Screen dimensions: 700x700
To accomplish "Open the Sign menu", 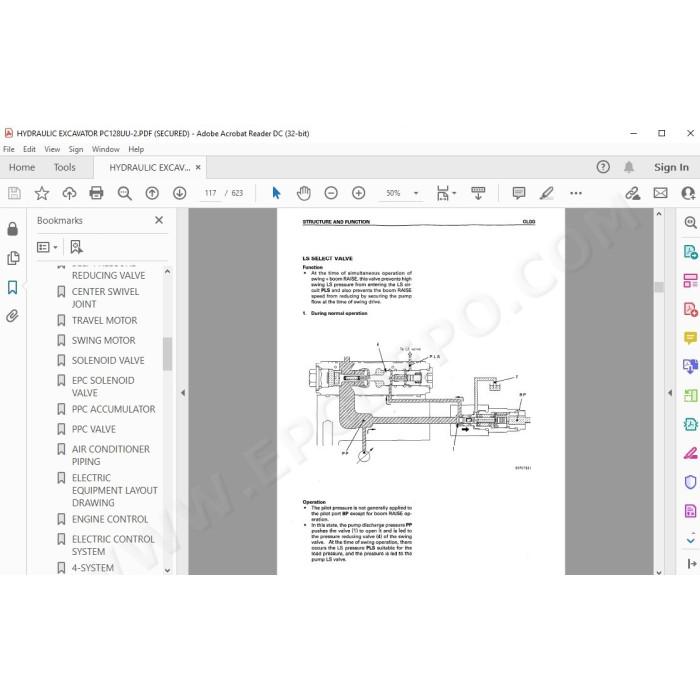I will point(76,149).
